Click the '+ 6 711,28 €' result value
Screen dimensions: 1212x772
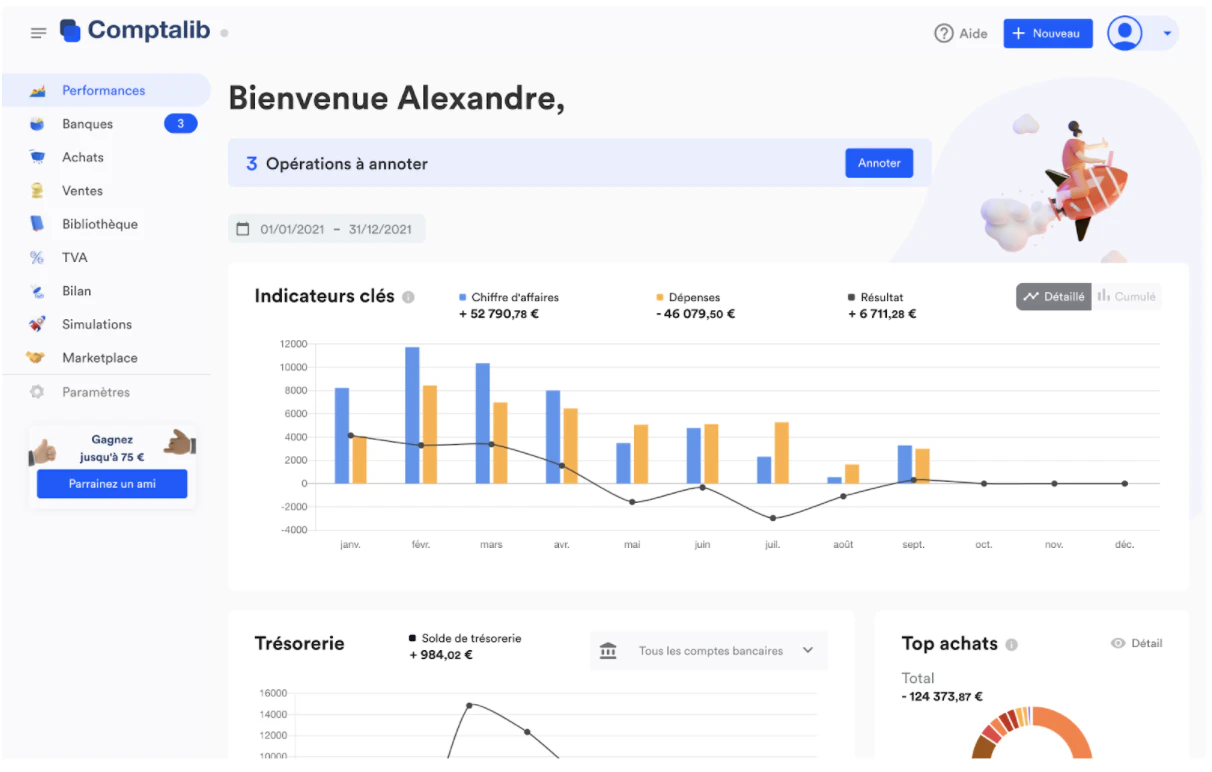(882, 314)
